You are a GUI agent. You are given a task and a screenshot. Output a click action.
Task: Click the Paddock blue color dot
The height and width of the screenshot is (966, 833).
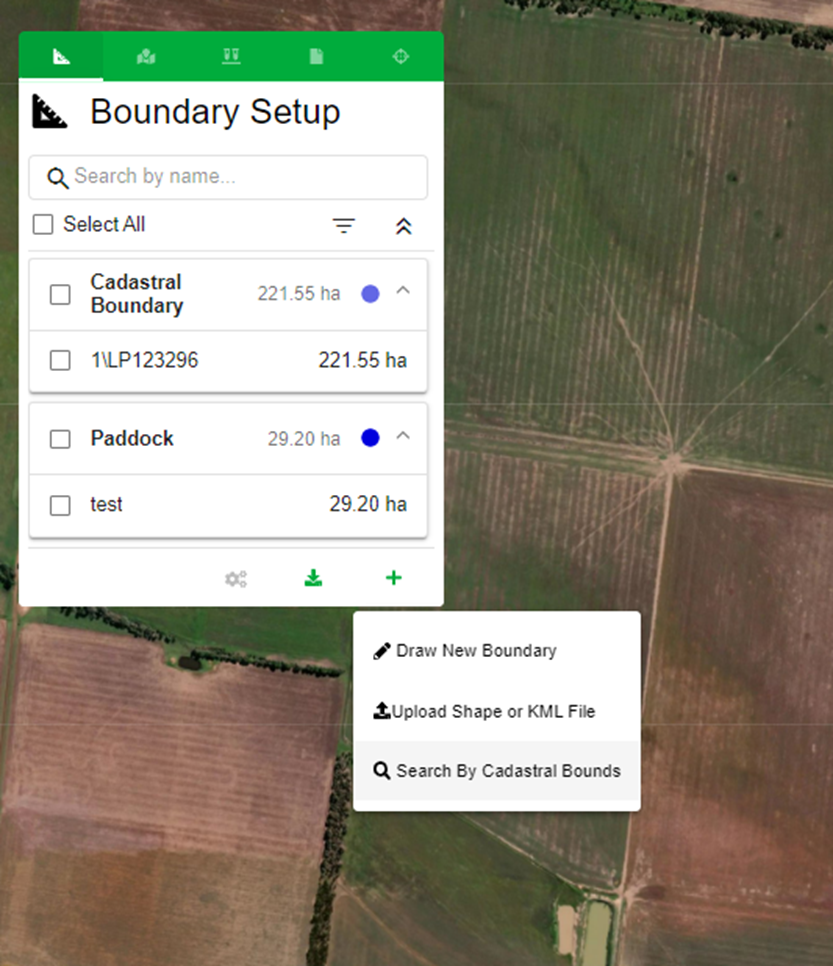tap(370, 438)
